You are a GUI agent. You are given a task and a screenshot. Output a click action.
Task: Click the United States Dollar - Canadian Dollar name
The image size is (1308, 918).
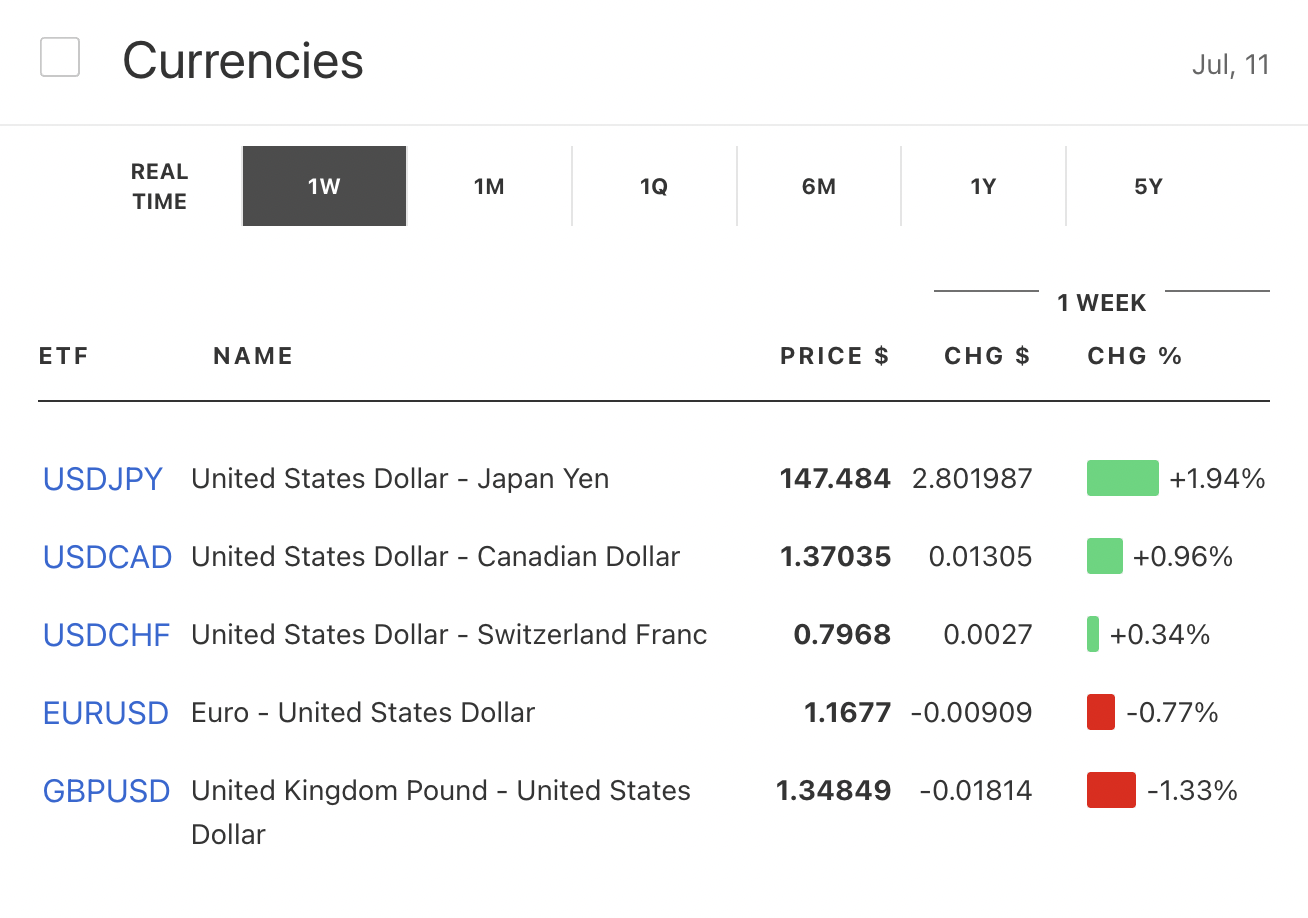(436, 557)
